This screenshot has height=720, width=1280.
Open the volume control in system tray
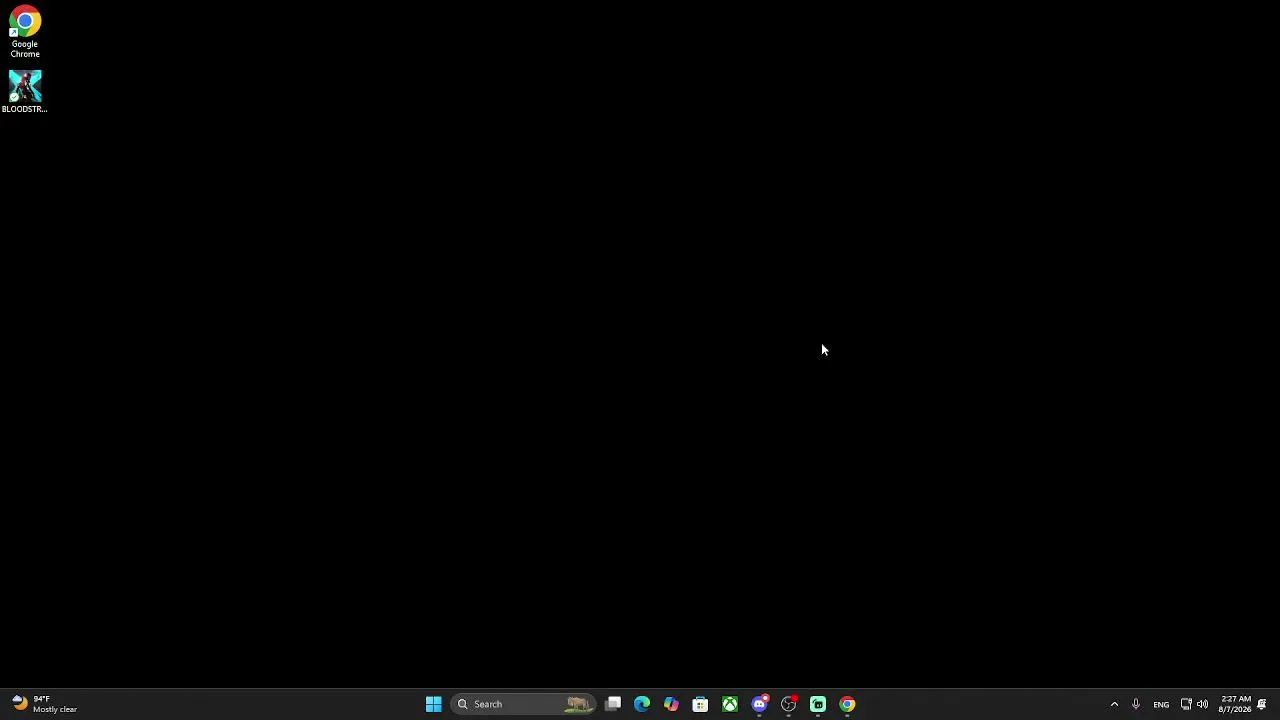click(x=1202, y=704)
